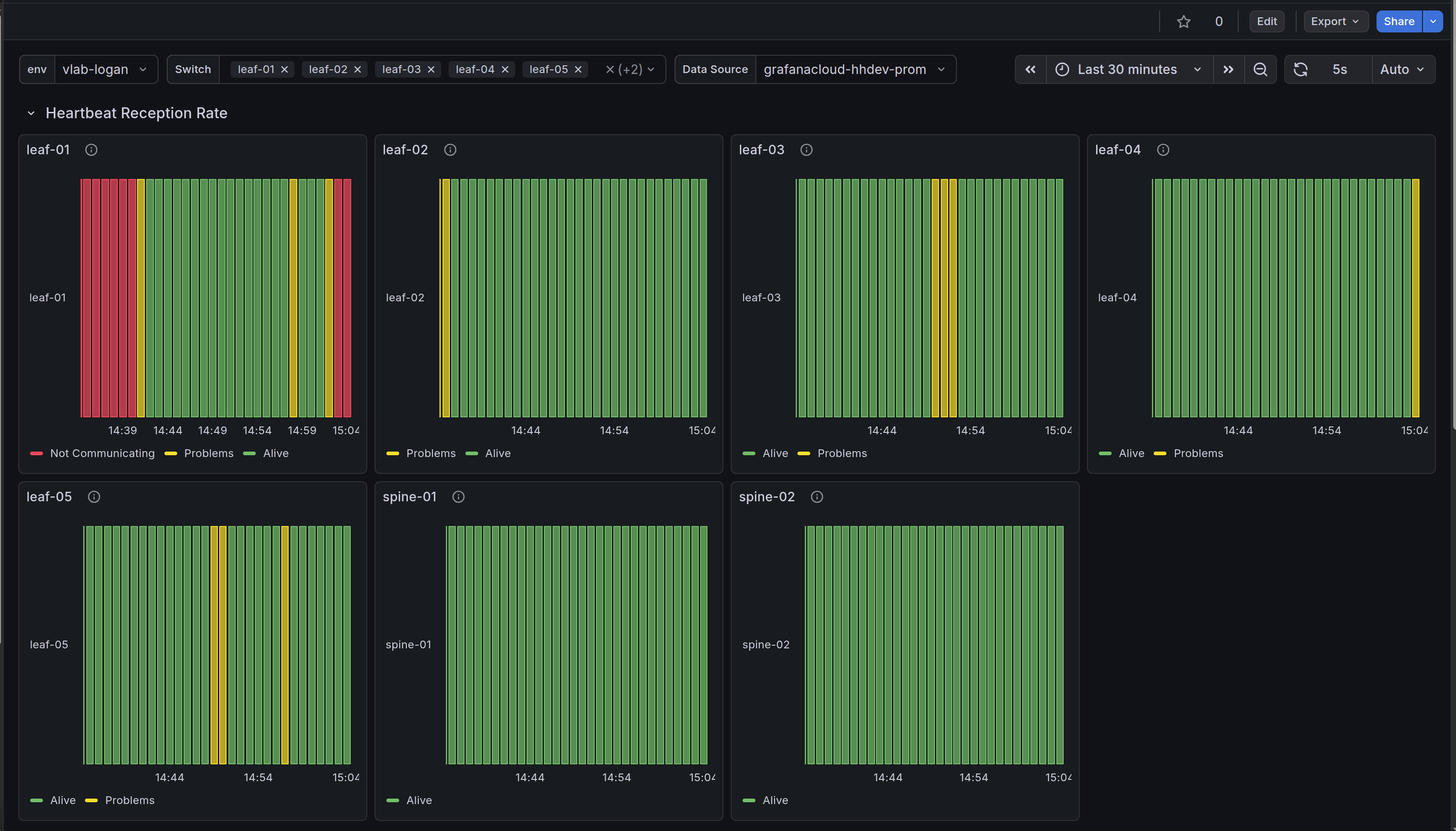Click the Share button
The image size is (1456, 831).
1398,22
